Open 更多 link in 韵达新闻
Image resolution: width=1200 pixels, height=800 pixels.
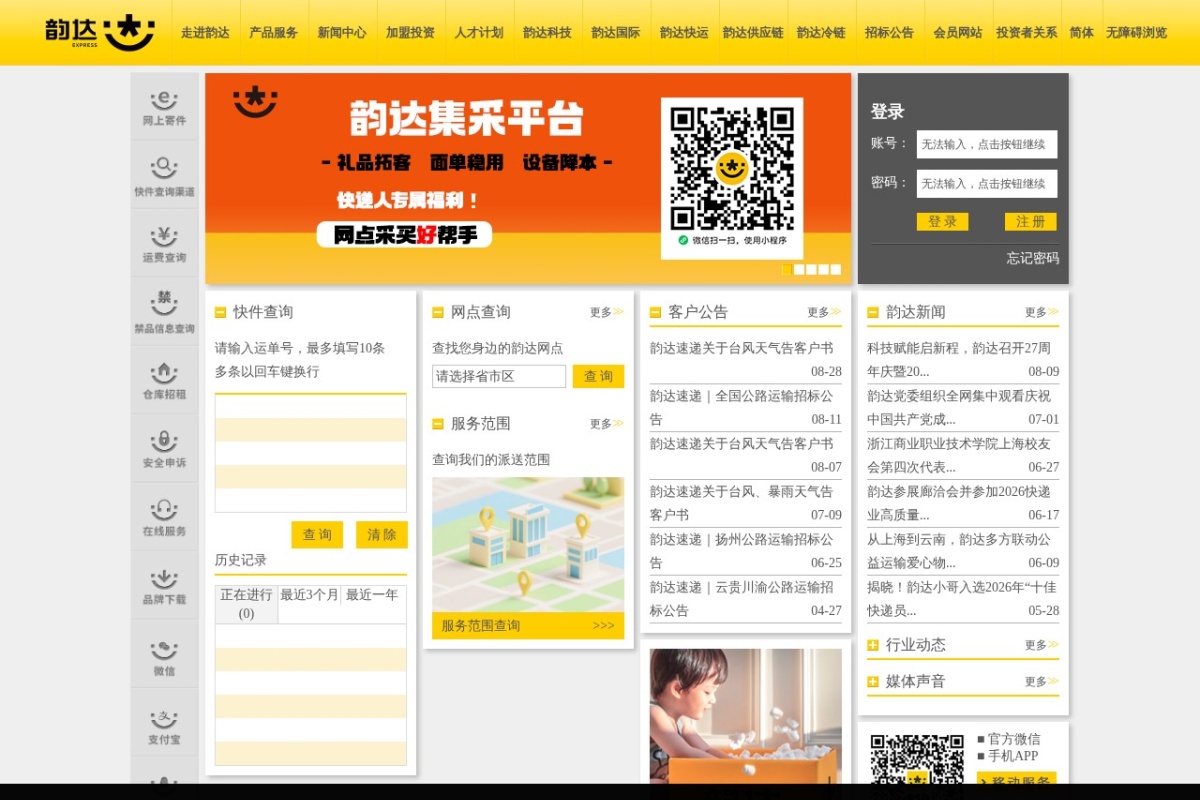point(1041,313)
